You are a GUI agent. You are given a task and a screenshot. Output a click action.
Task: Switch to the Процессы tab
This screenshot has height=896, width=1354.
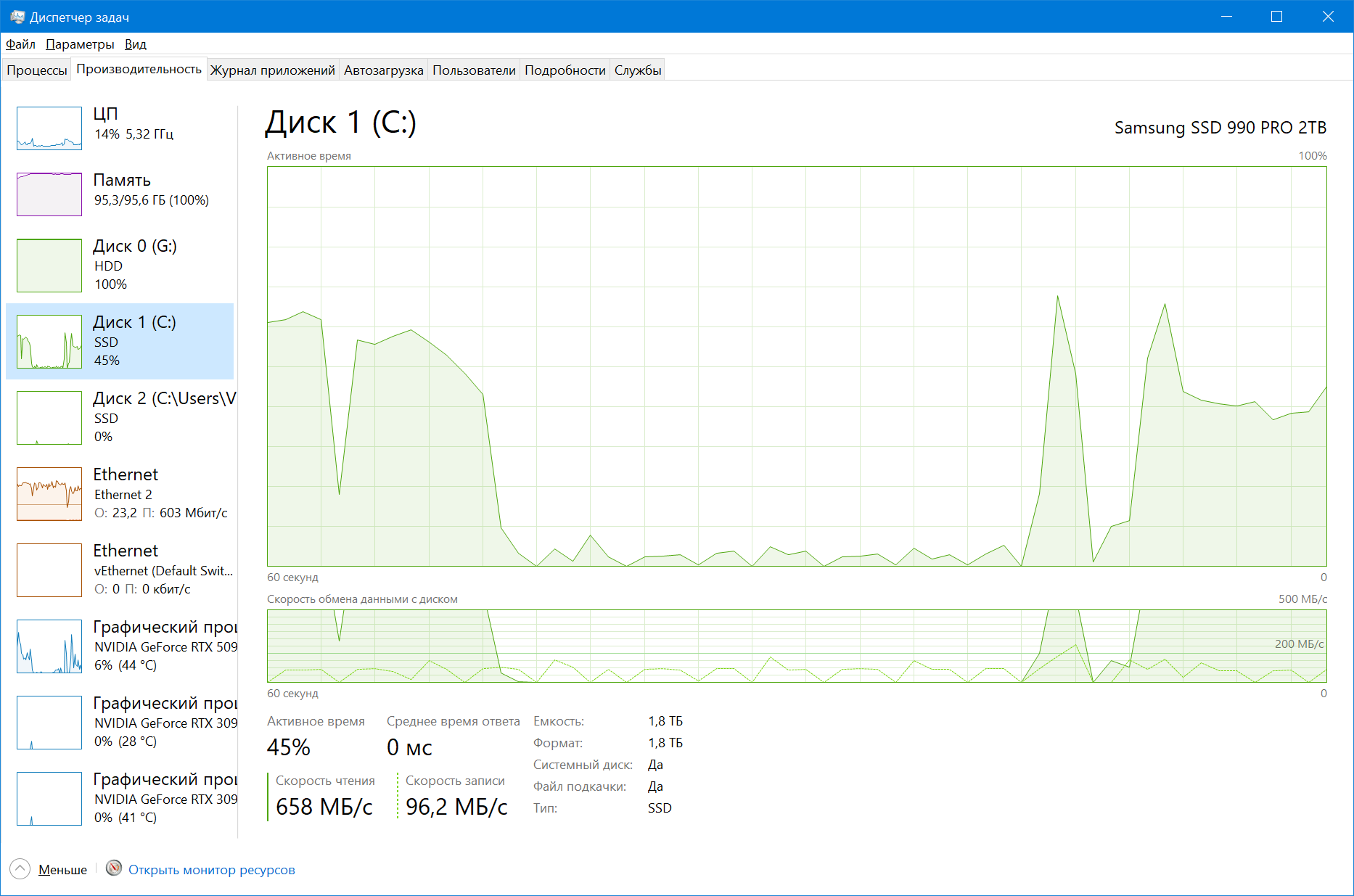[x=36, y=70]
